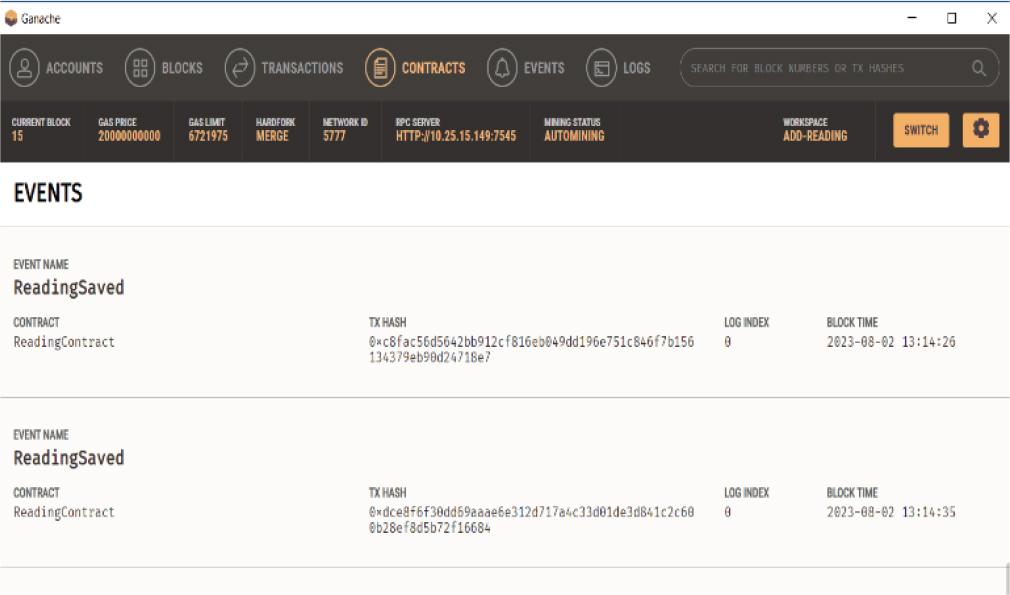The width and height of the screenshot is (1010, 595).
Task: Click the Blocks grid icon
Action: coord(140,68)
